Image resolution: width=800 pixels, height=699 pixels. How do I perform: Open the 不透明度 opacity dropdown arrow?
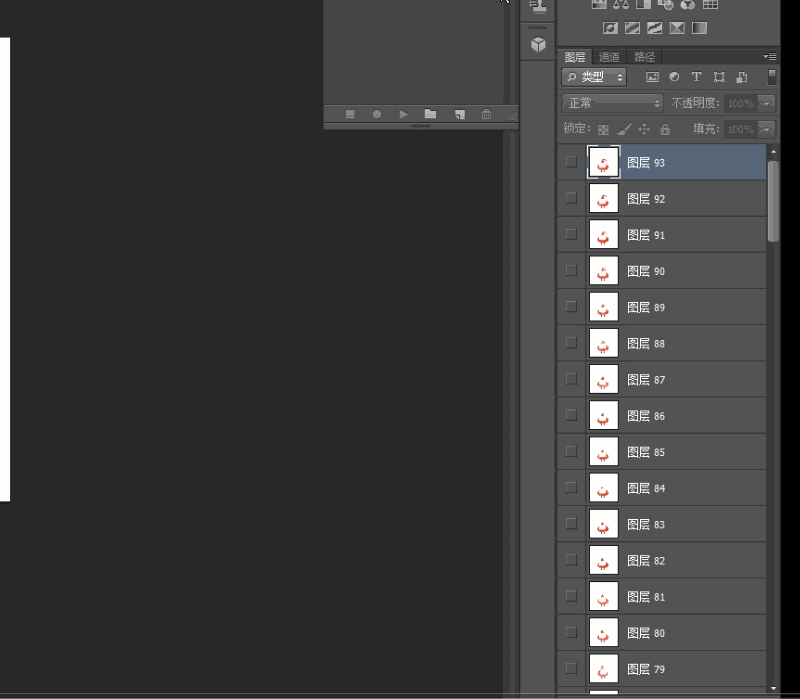point(767,103)
